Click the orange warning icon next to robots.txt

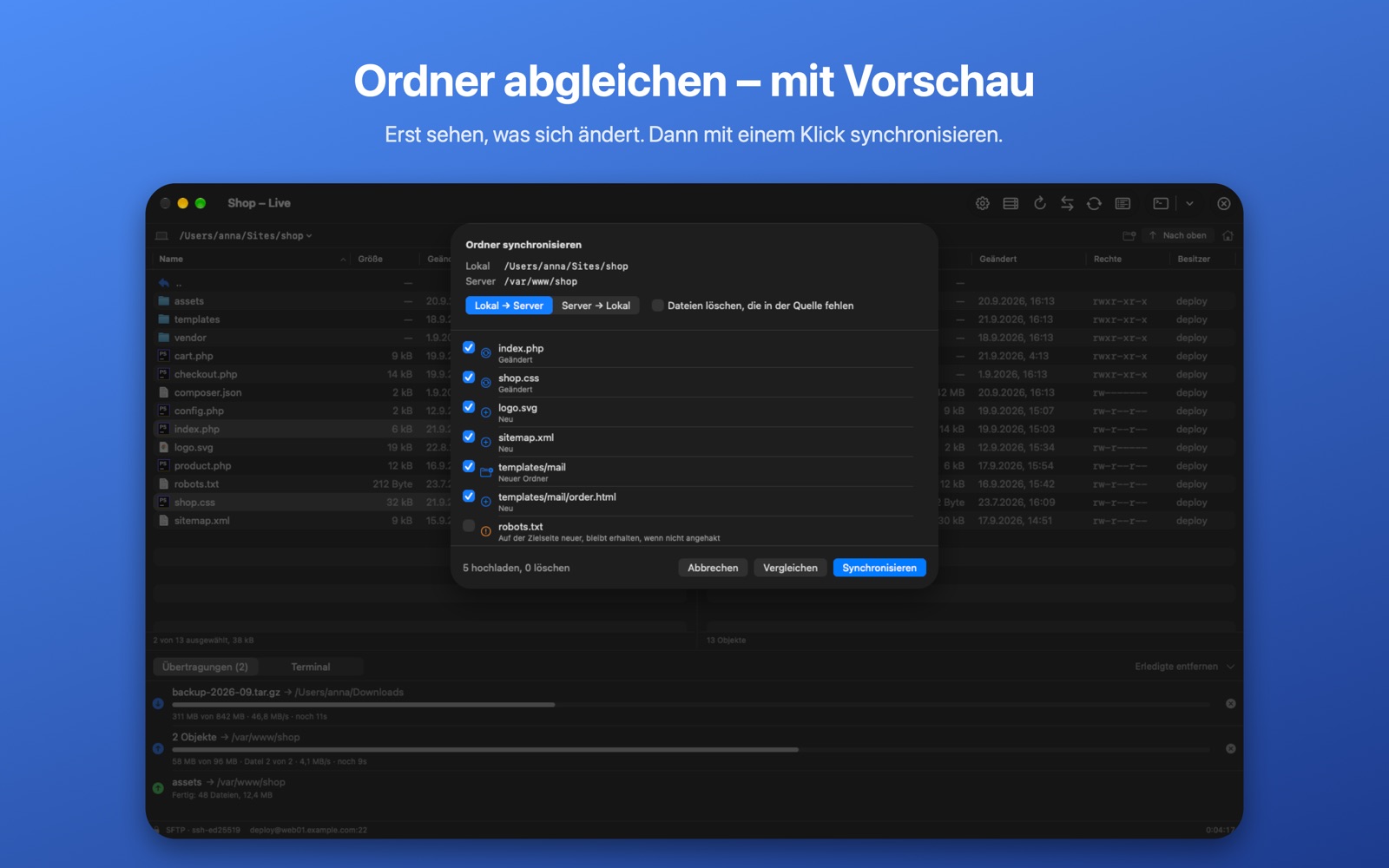point(485,531)
